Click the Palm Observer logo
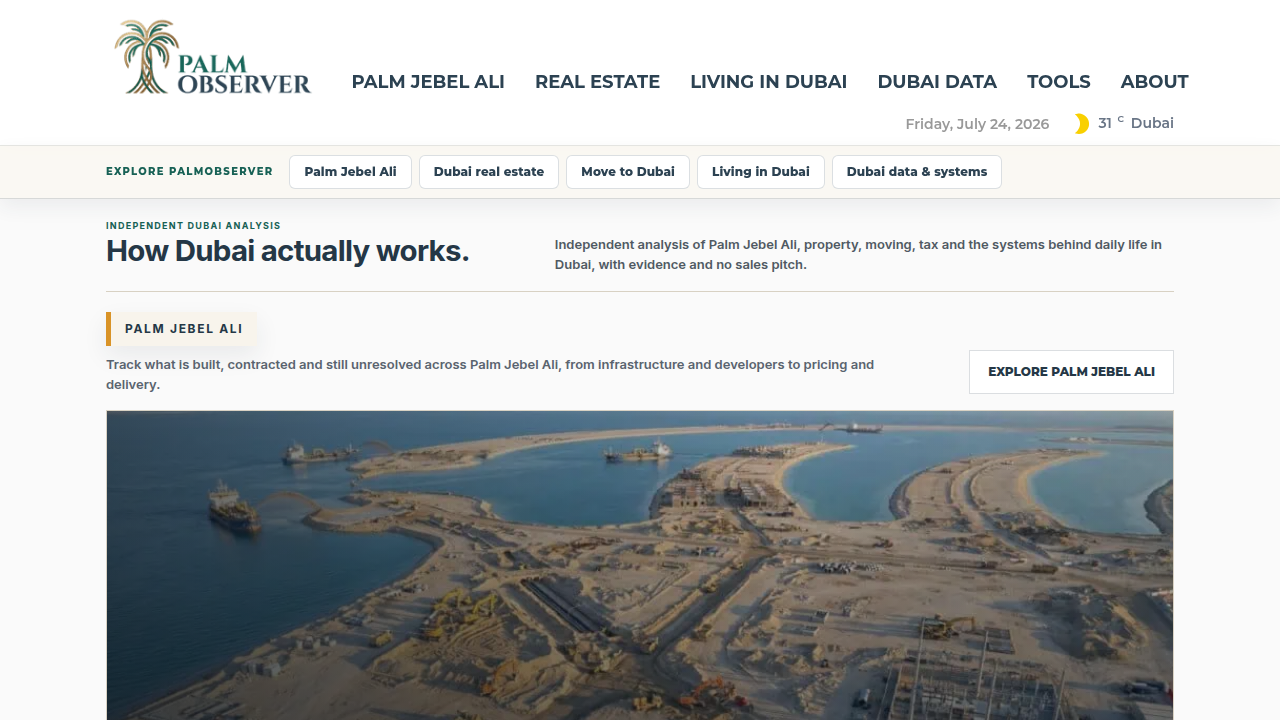Image resolution: width=1280 pixels, height=720 pixels. tap(213, 58)
